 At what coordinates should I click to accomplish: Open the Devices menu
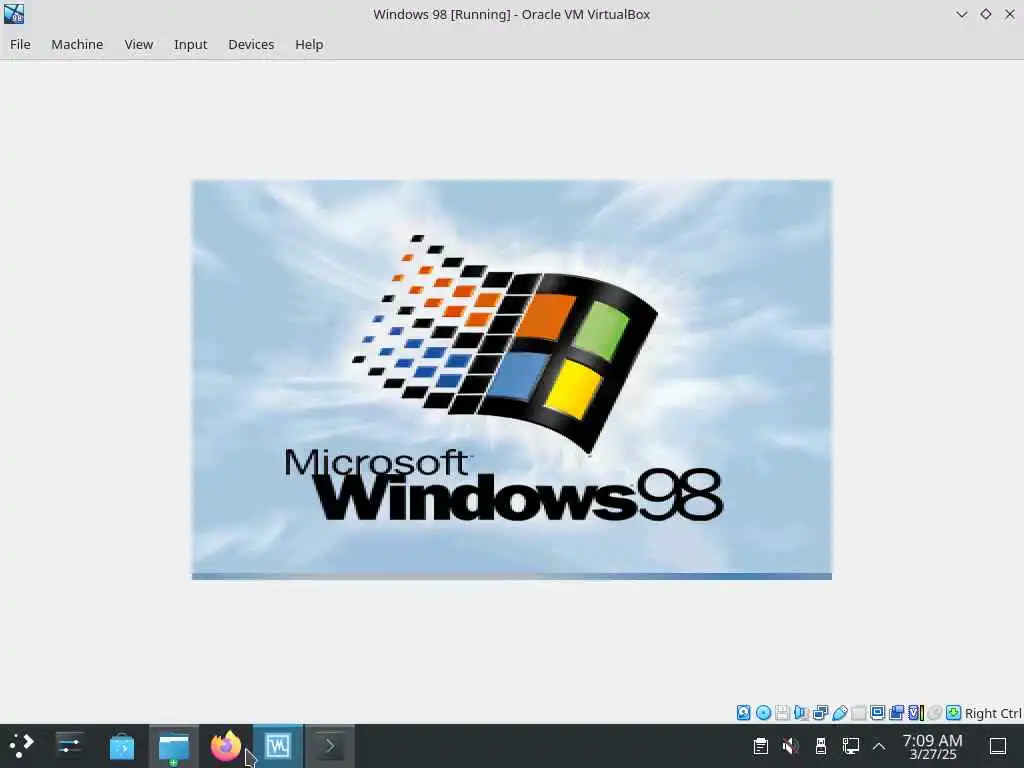[251, 44]
